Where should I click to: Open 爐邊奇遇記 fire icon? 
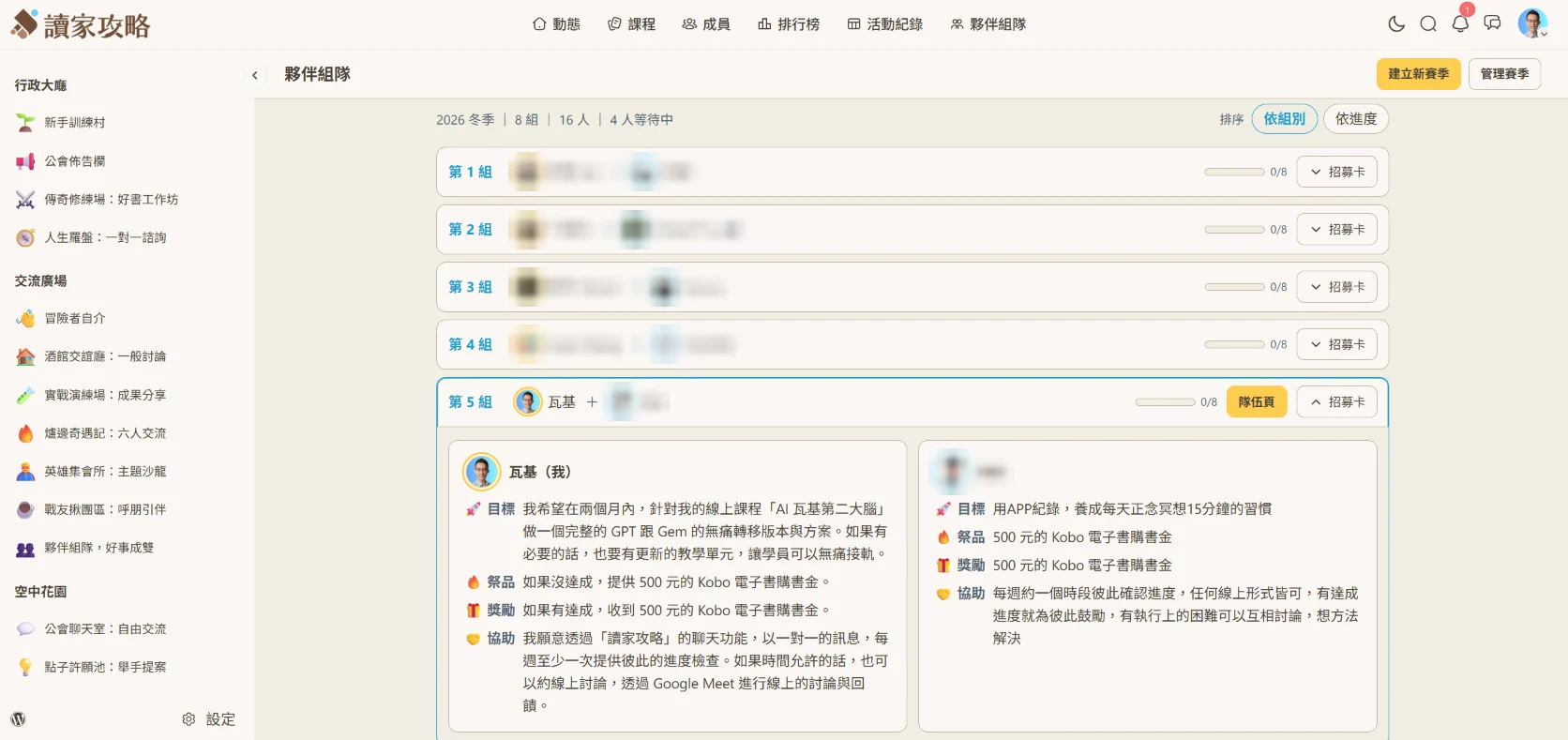pyautogui.click(x=25, y=433)
